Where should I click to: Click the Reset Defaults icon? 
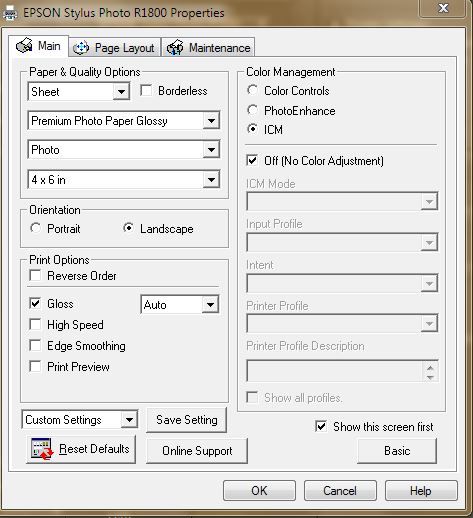42,449
